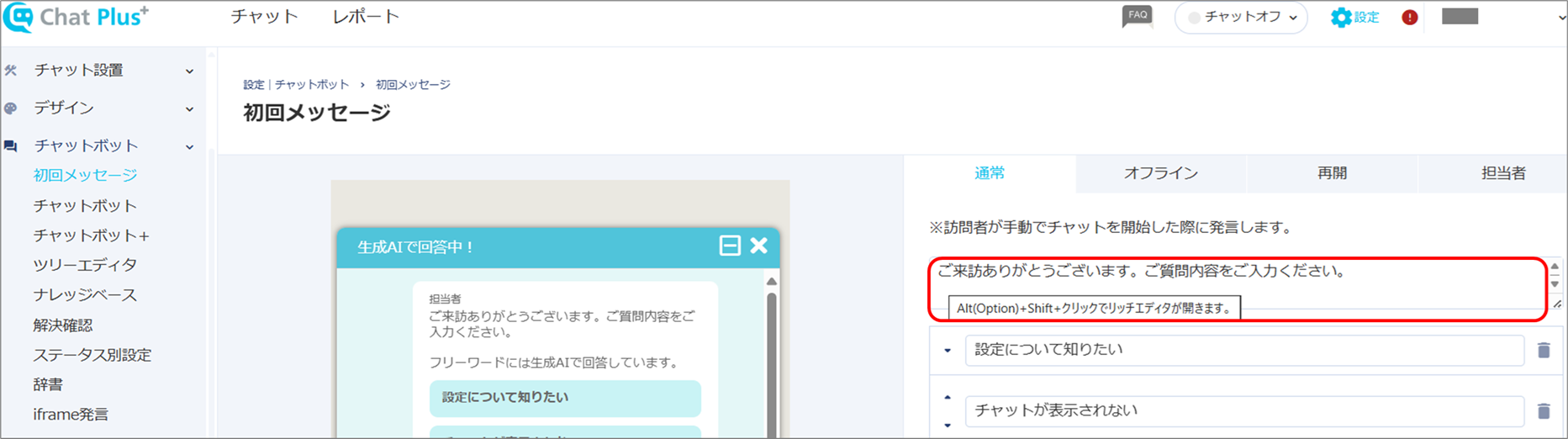The image size is (1568, 439).
Task: Click the message textarea scroll up arrow
Action: click(x=1555, y=267)
